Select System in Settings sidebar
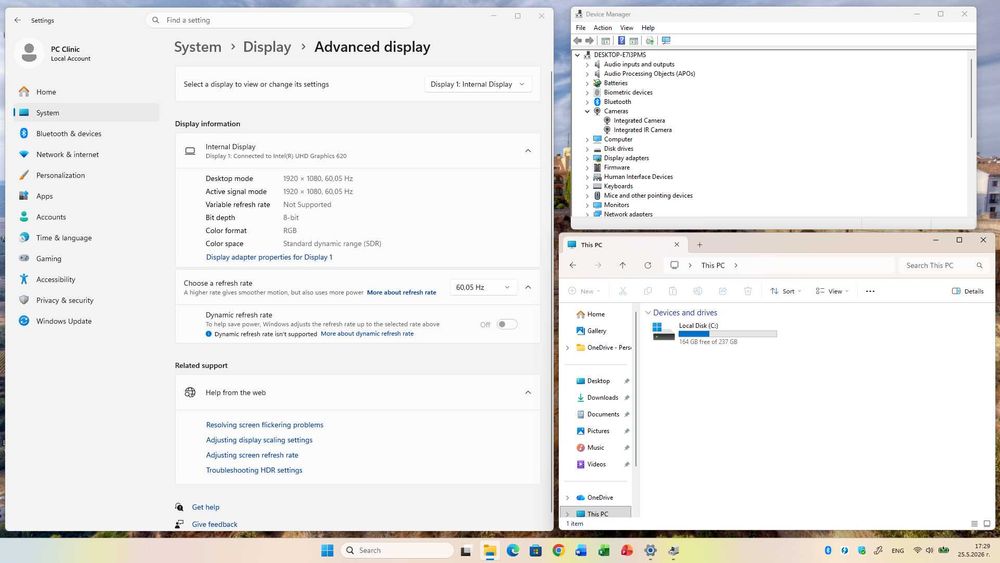1000x563 pixels. coord(86,113)
